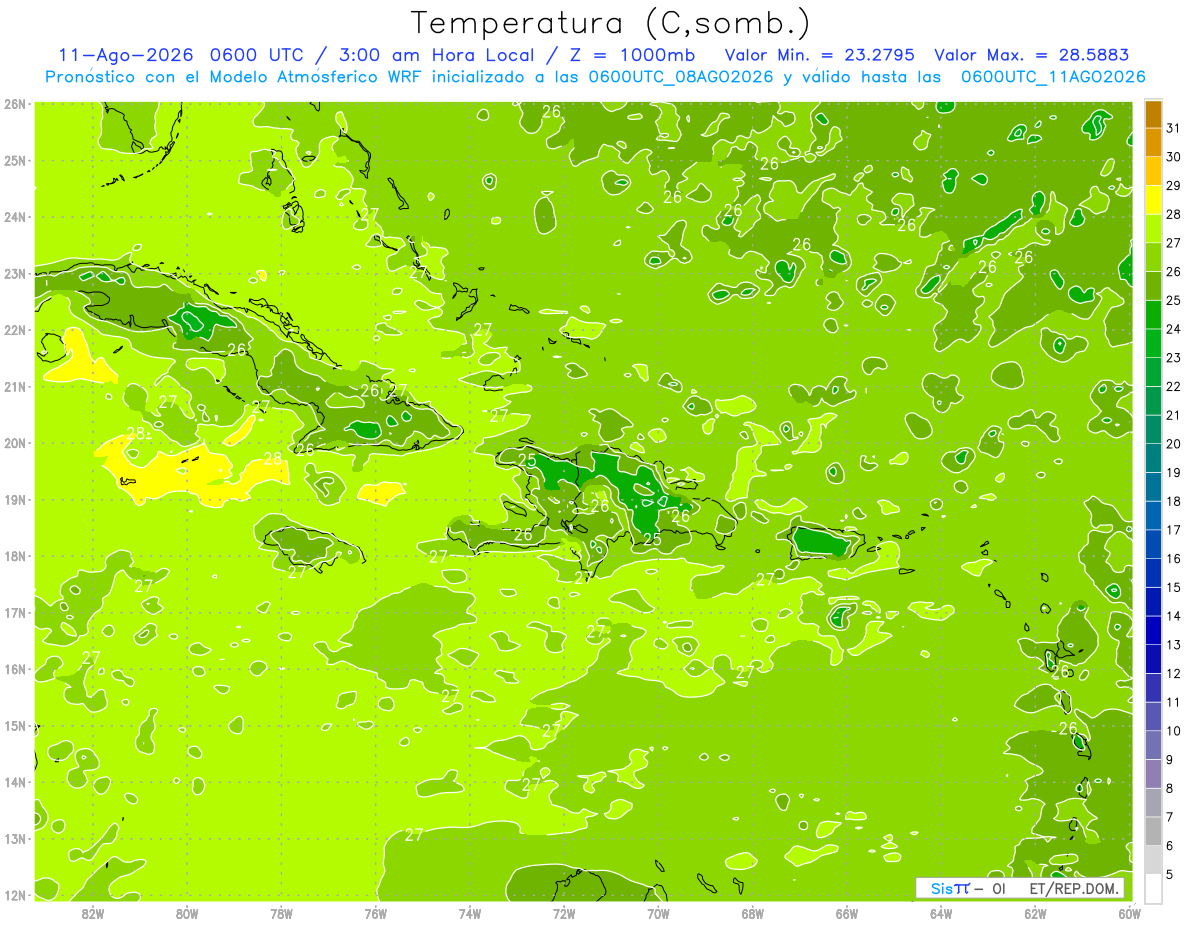
Task: Select the "Valor Min. = 23.2795" value
Action: coord(819,55)
